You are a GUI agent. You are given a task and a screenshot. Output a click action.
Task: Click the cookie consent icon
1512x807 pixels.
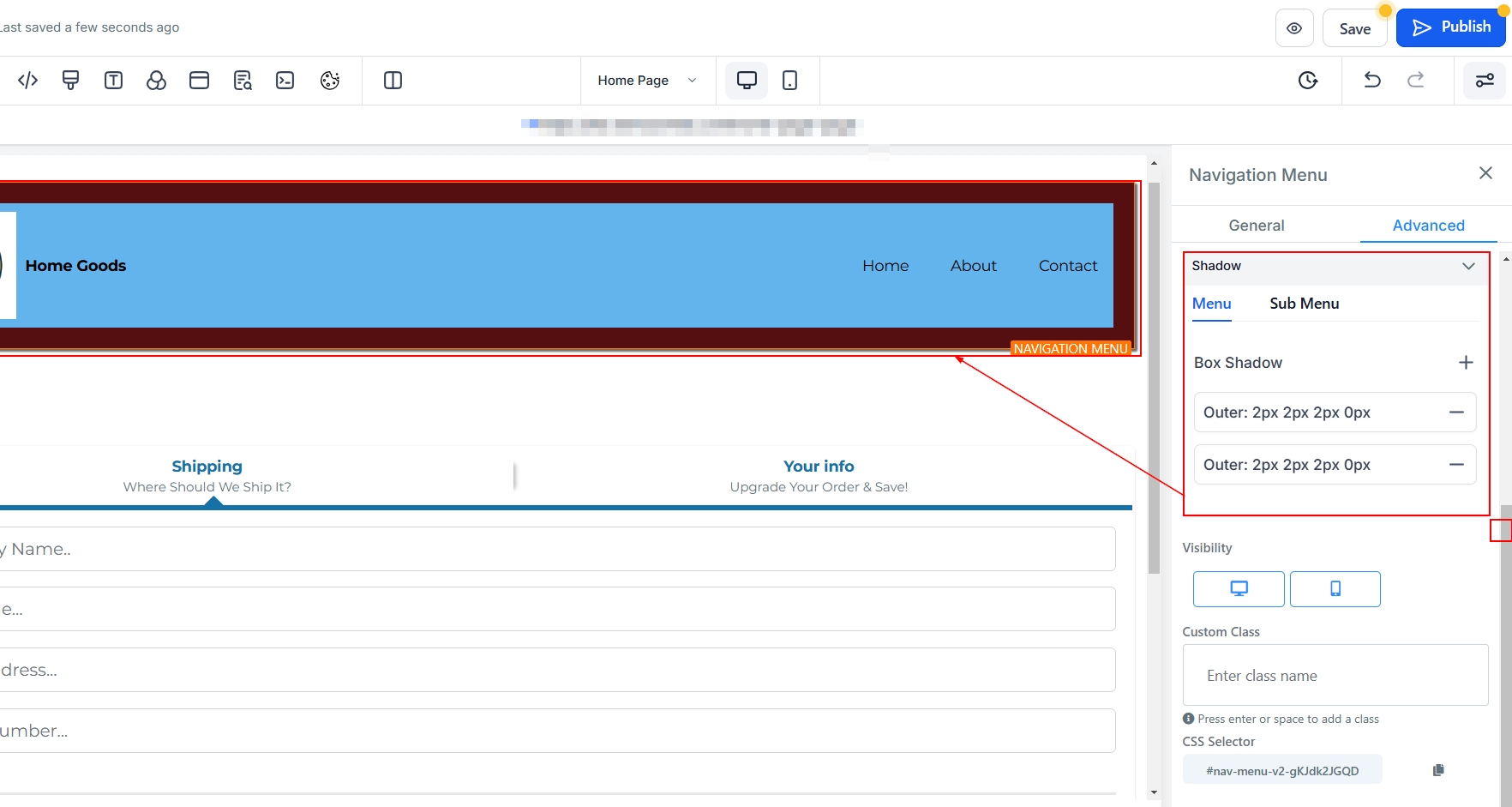[x=330, y=81]
